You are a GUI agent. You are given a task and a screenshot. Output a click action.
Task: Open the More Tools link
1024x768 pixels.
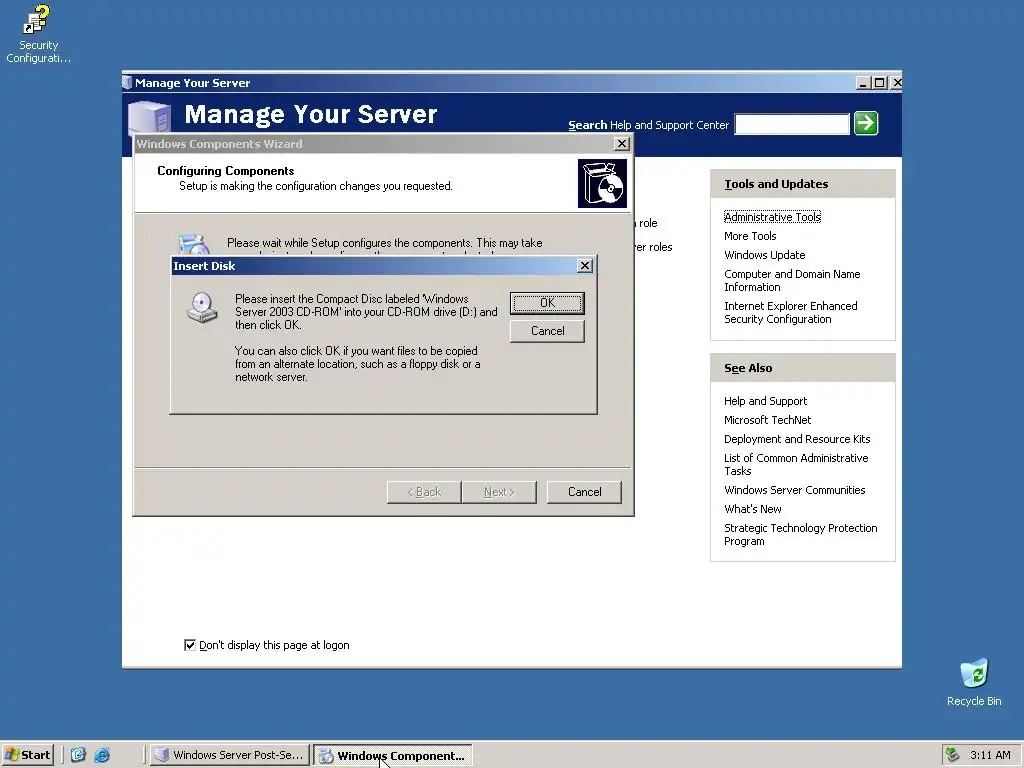coord(750,236)
